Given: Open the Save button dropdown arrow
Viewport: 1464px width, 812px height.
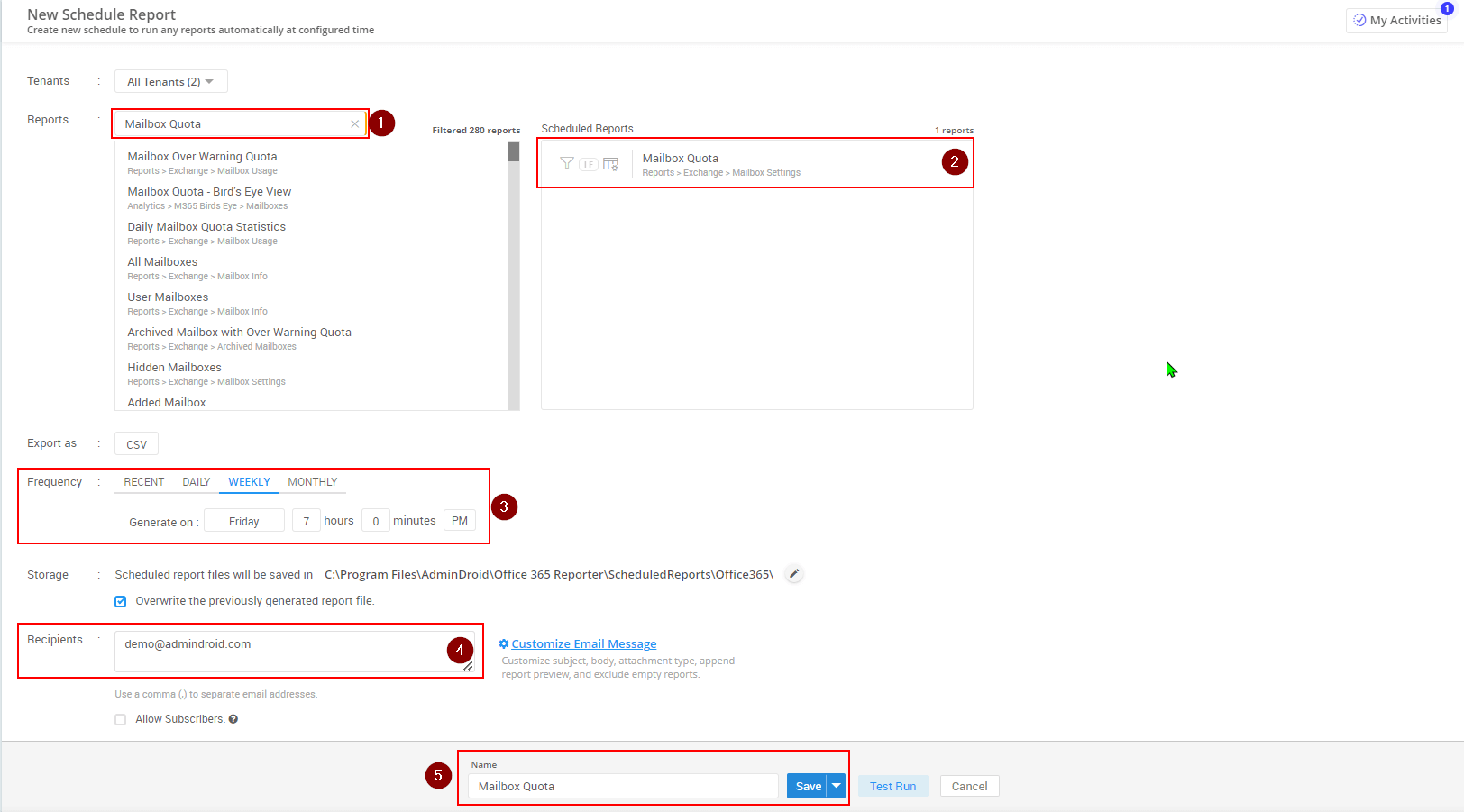Looking at the screenshot, I should click(x=836, y=786).
